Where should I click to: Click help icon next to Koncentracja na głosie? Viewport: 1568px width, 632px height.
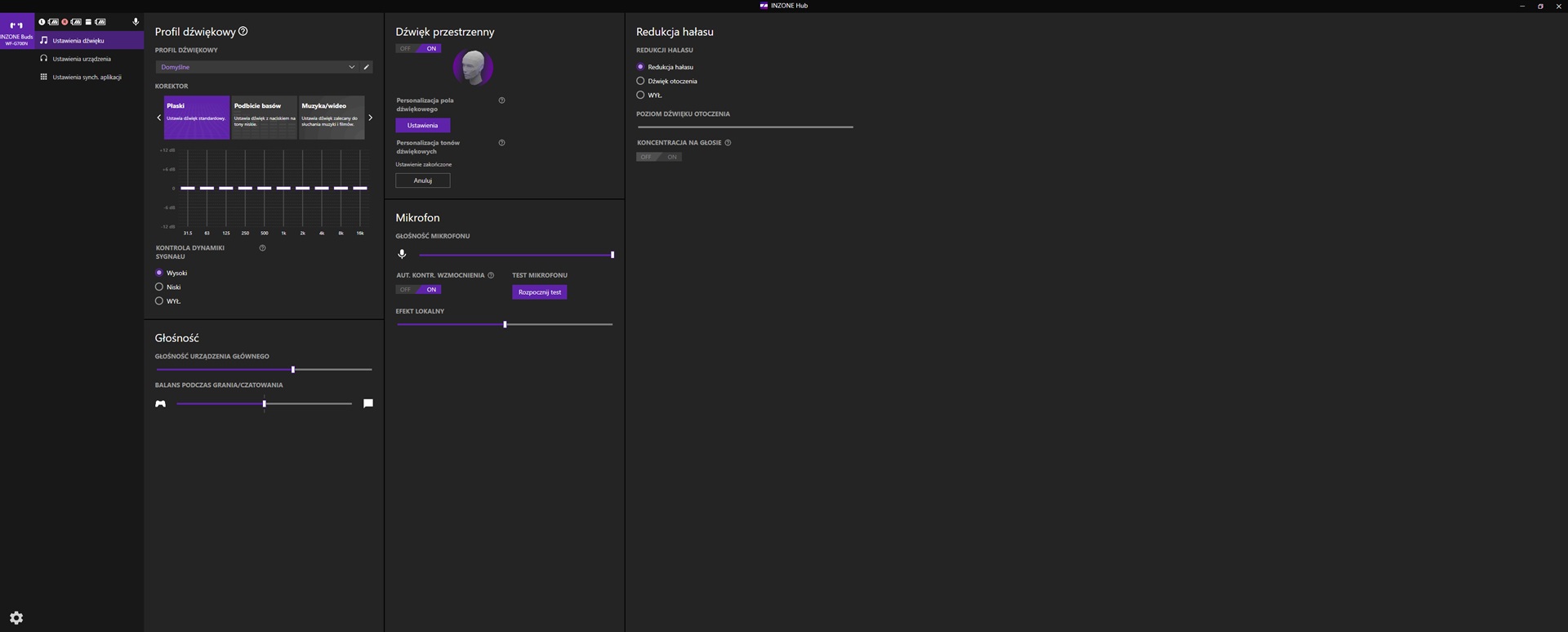click(x=728, y=143)
